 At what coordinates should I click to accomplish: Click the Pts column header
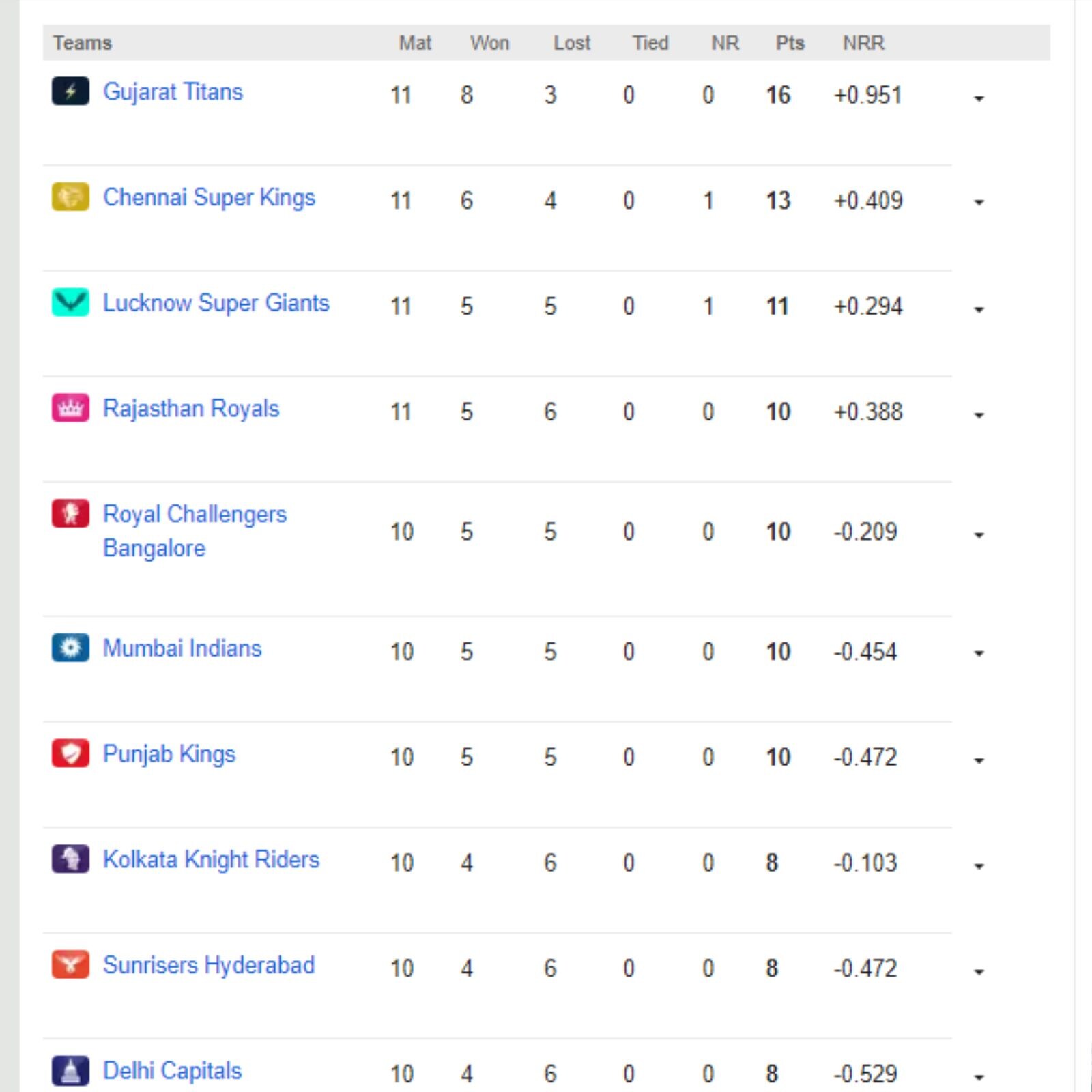(x=790, y=43)
